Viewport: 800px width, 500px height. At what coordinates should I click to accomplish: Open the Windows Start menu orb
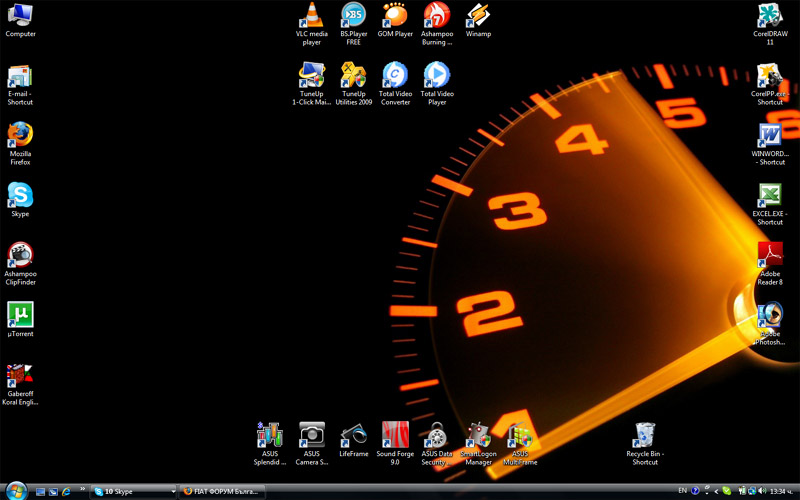pos(16,490)
